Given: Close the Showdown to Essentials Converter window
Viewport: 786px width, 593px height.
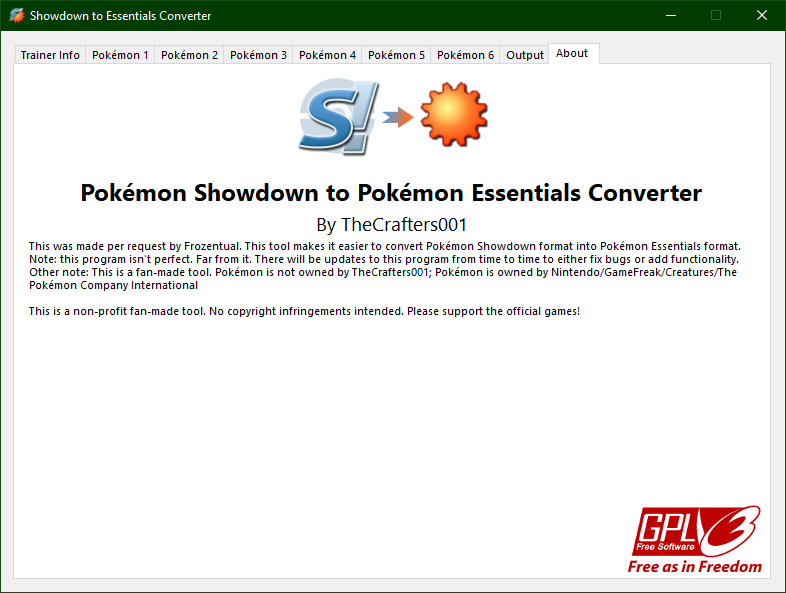Looking at the screenshot, I should tap(762, 16).
